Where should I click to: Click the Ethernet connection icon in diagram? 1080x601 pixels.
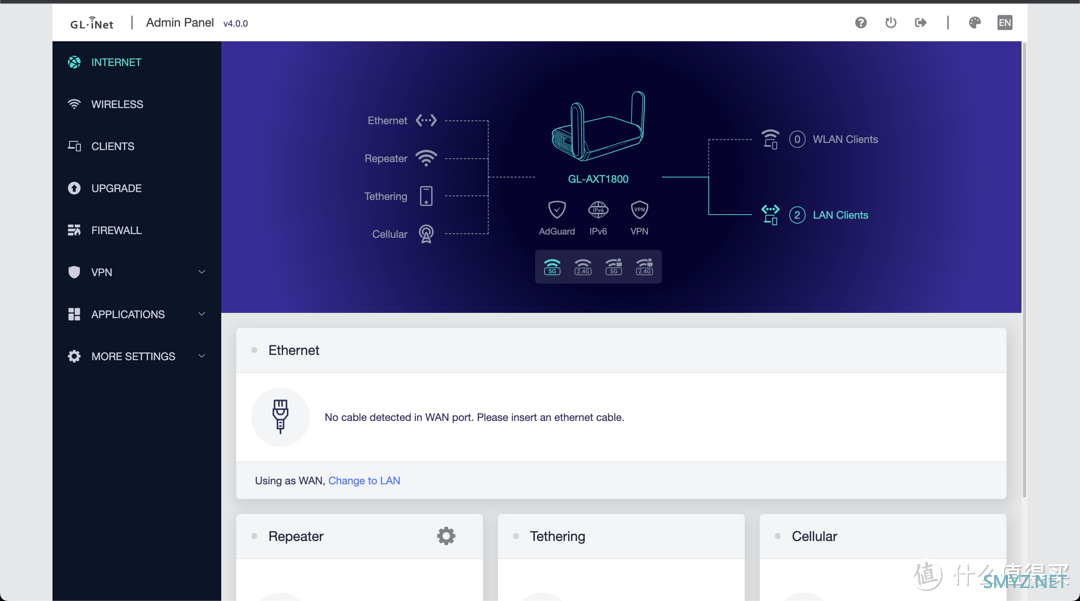426,120
